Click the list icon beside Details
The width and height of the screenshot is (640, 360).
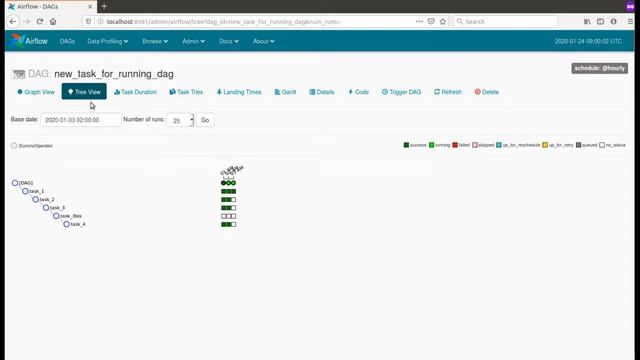point(312,92)
